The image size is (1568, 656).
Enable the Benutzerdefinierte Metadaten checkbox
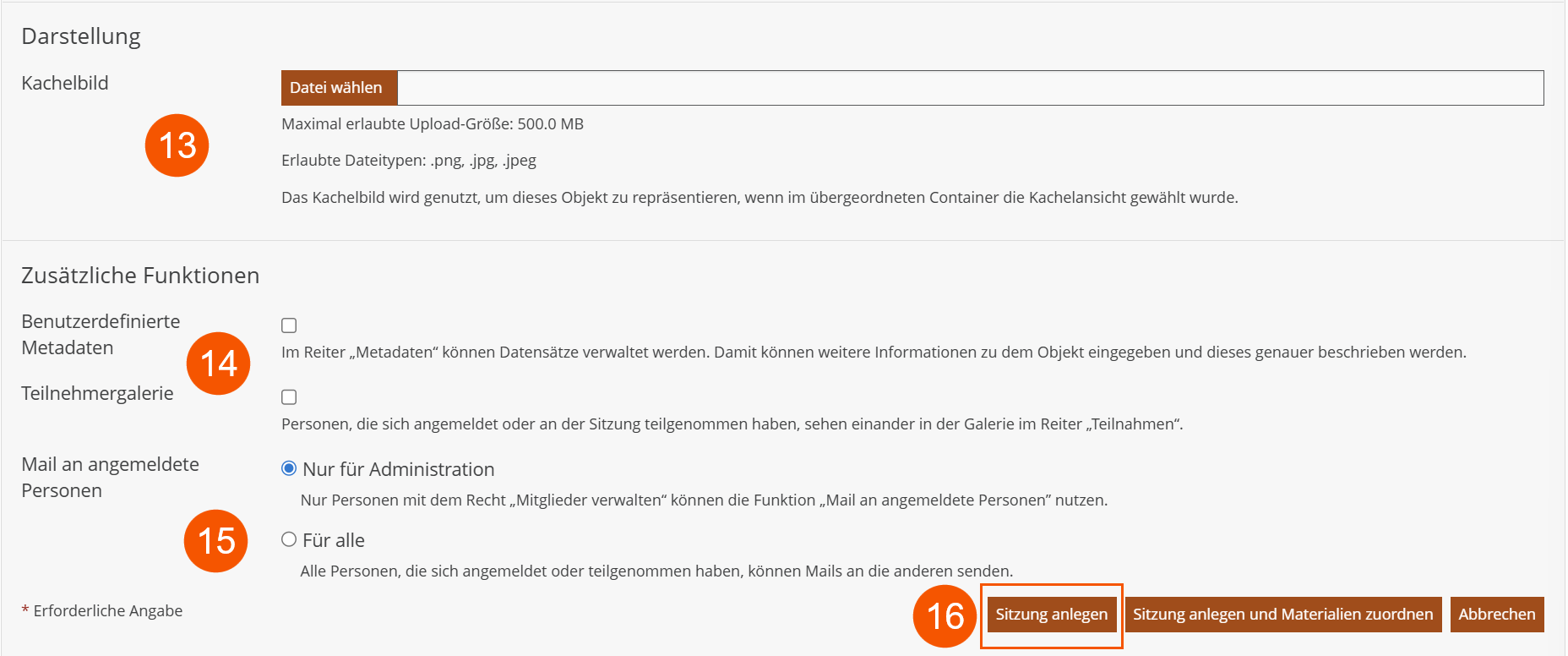coord(289,325)
